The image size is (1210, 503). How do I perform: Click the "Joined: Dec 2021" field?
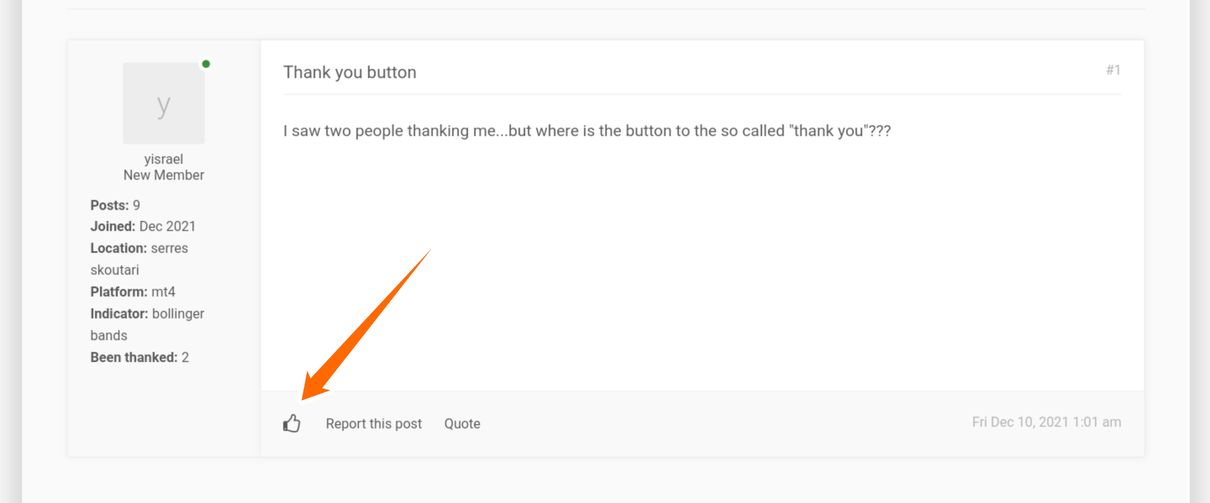pyautogui.click(x=143, y=226)
